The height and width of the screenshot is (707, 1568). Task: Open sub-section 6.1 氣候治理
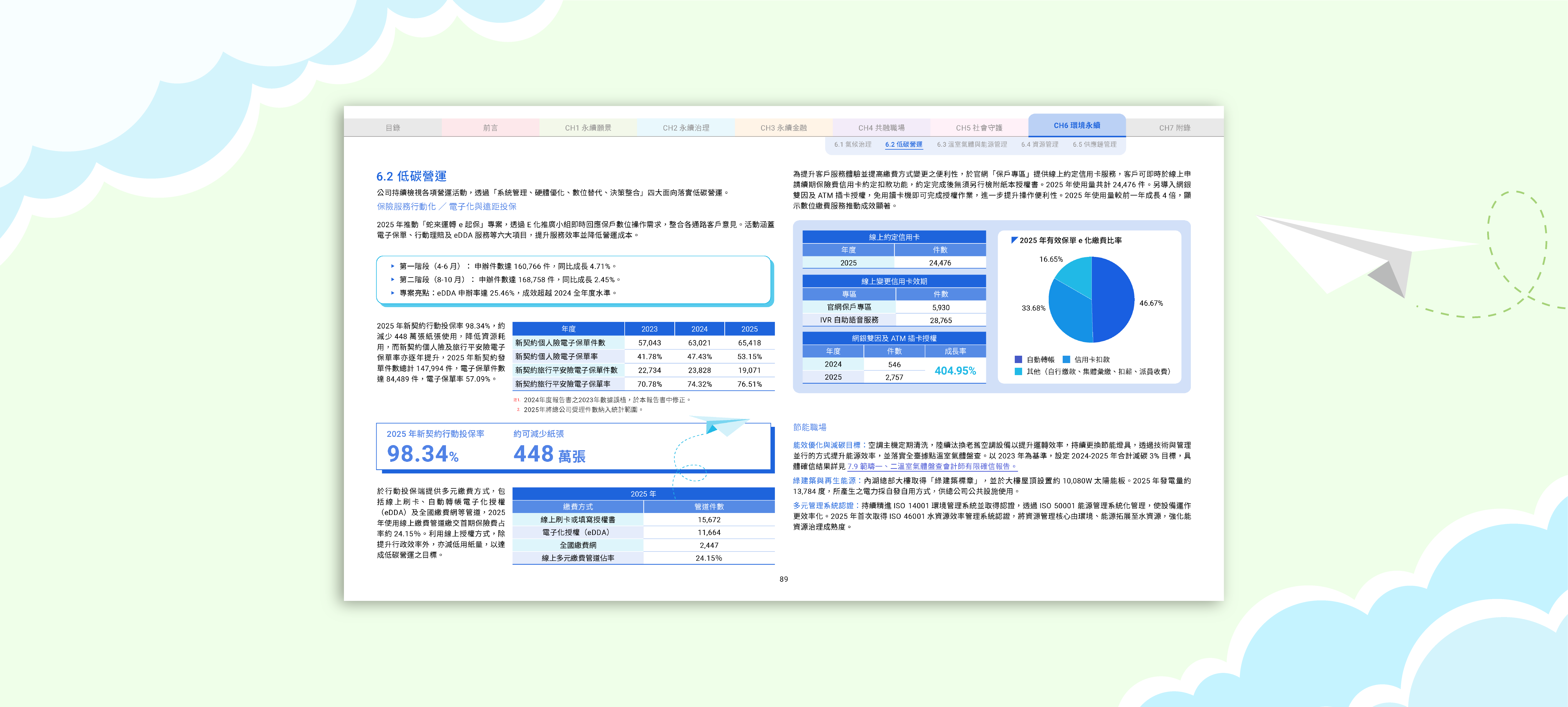click(852, 145)
